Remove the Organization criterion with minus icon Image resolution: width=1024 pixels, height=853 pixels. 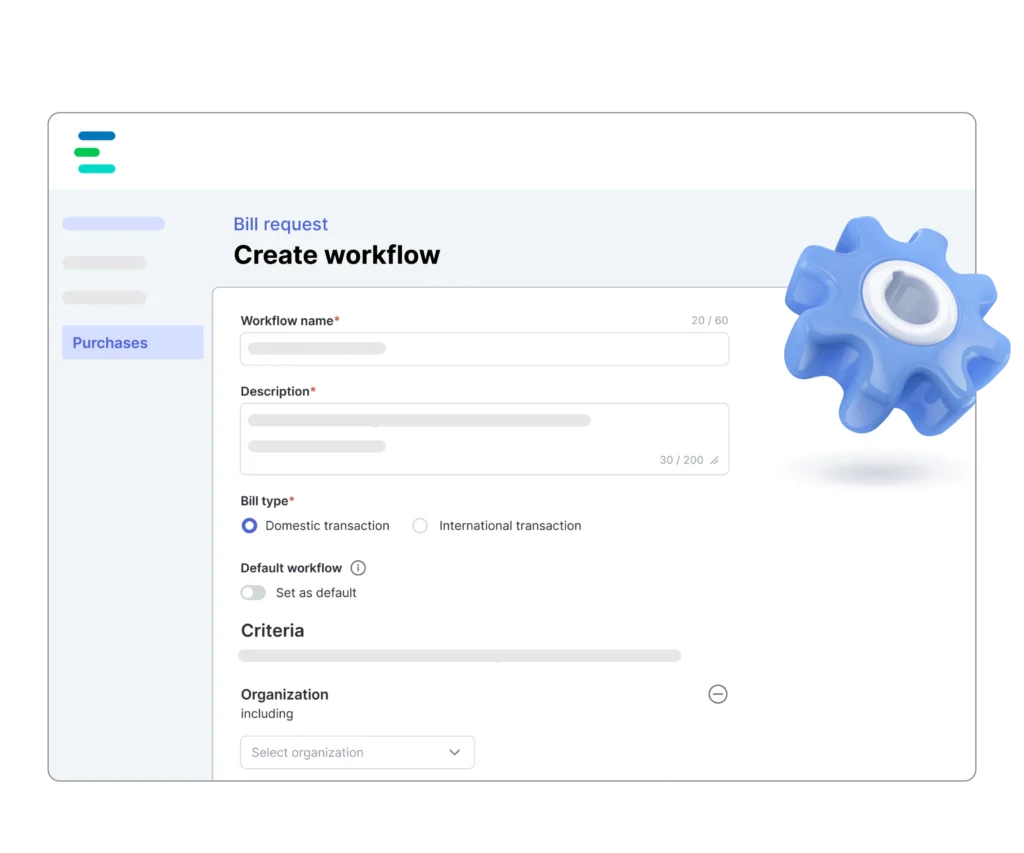coord(718,694)
